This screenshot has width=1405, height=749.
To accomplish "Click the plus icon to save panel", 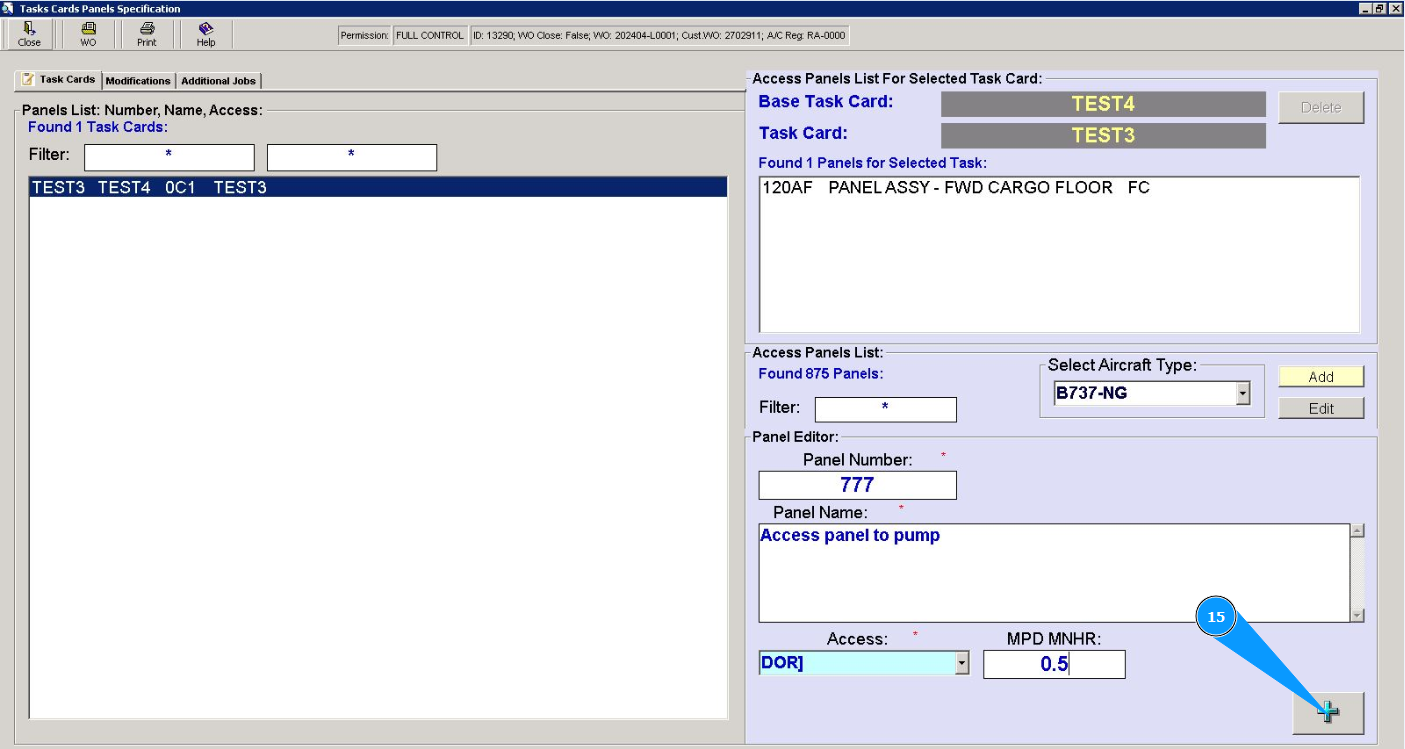I will pos(1327,712).
